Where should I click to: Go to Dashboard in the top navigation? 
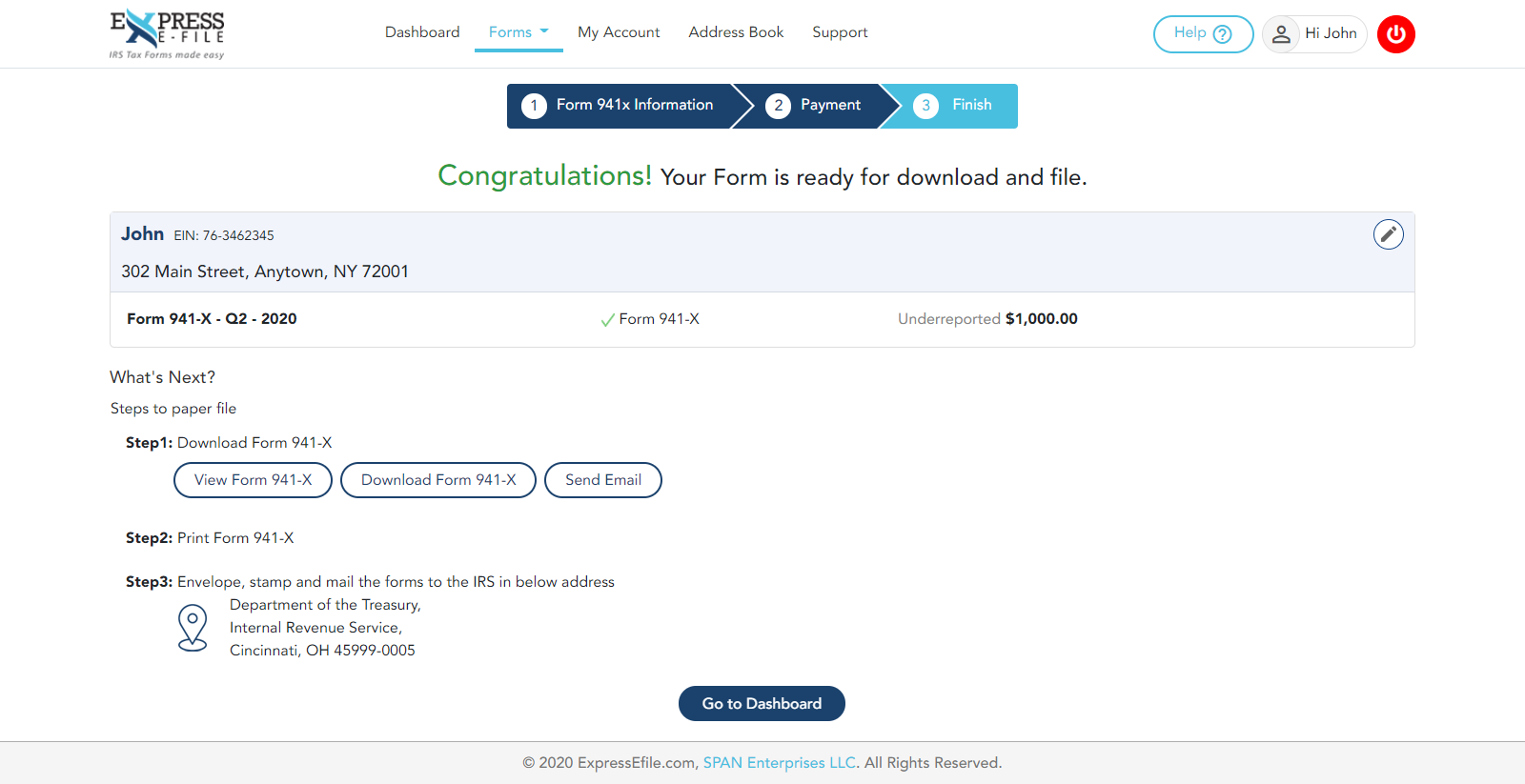422,32
